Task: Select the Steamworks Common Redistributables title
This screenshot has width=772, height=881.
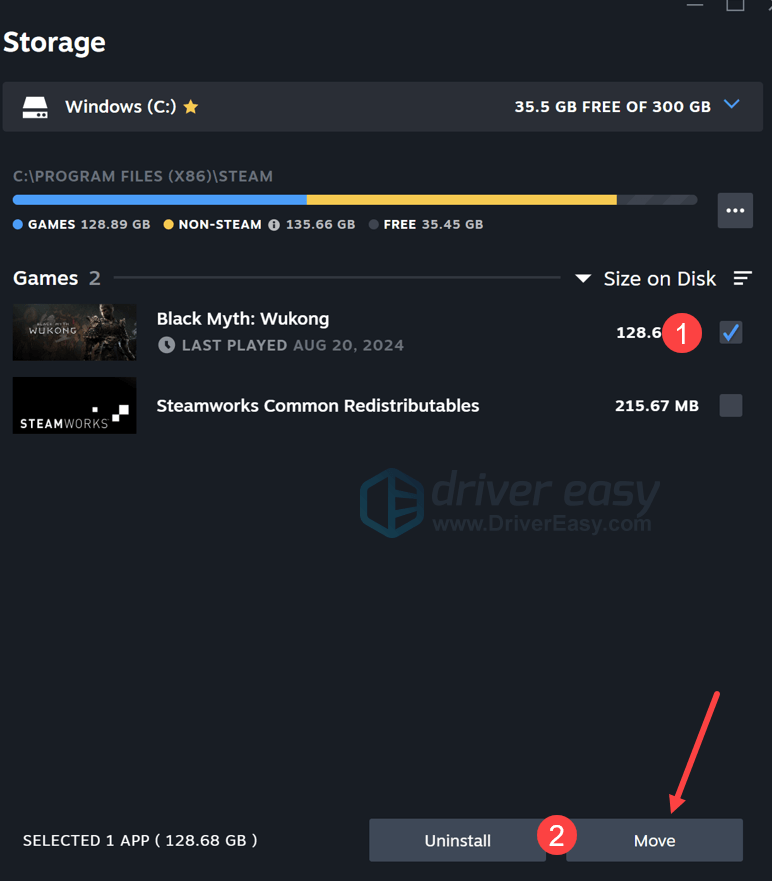Action: click(318, 406)
